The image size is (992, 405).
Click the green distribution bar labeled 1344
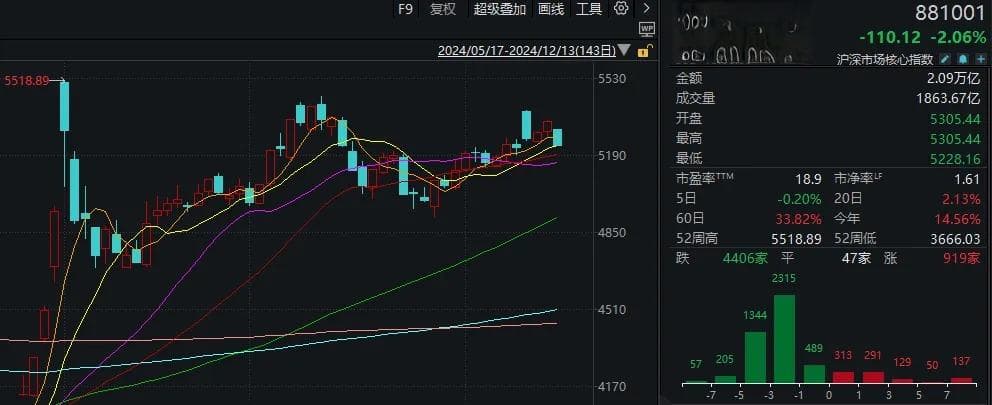tap(755, 357)
